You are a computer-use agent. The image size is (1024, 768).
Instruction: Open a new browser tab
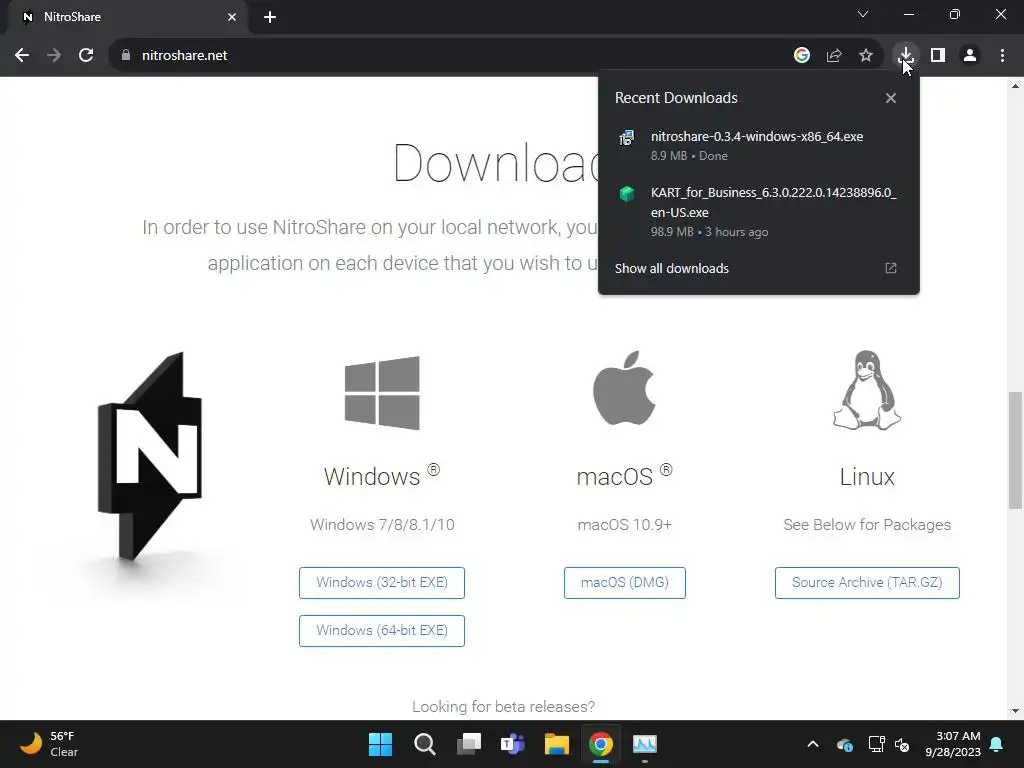click(270, 17)
